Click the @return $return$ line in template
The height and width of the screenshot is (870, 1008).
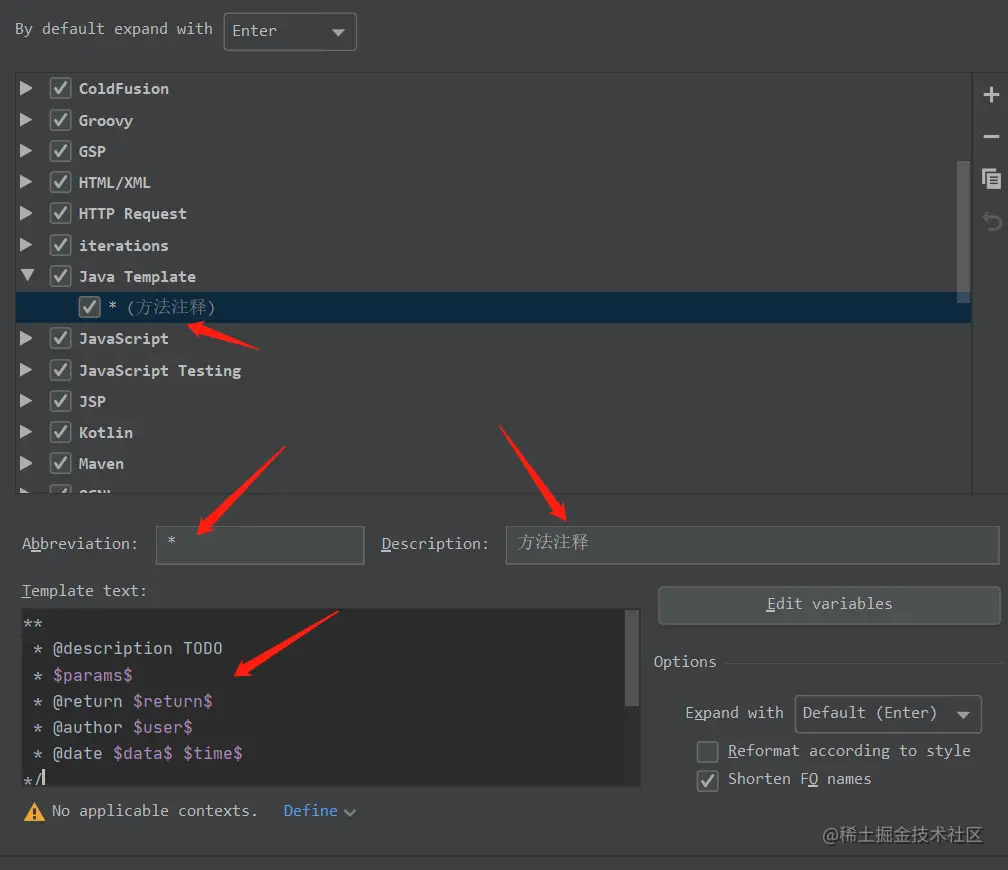coord(132,702)
